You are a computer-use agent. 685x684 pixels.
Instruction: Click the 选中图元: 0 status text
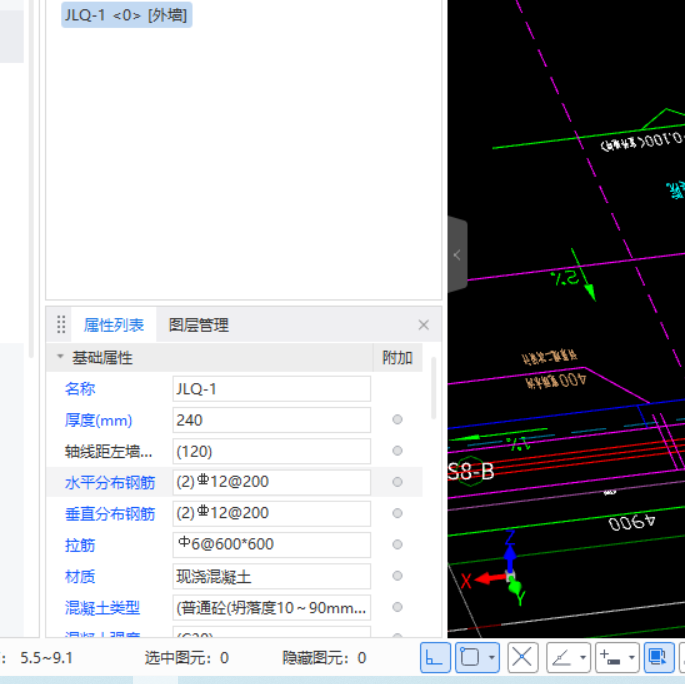click(187, 657)
